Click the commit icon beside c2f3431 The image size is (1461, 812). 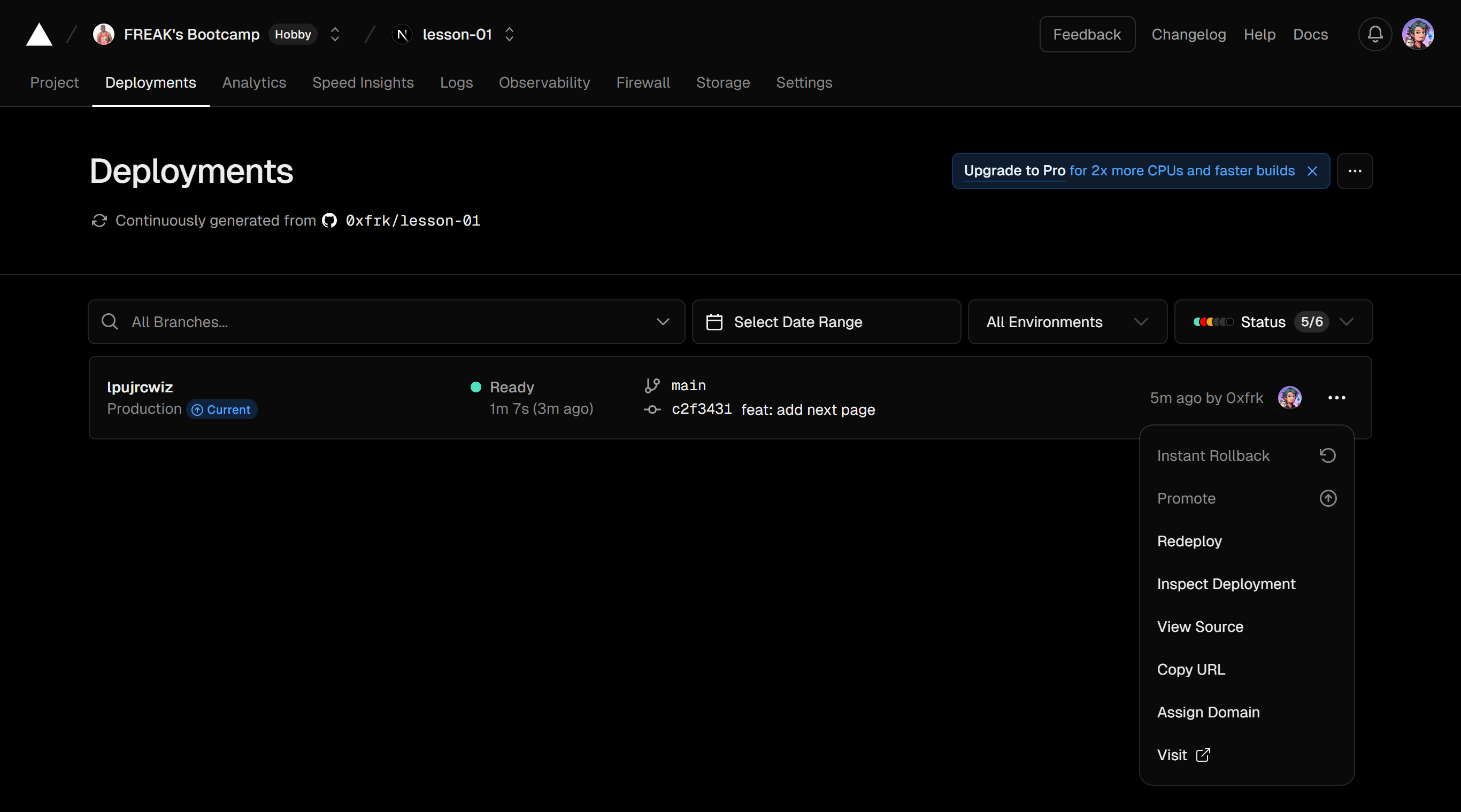point(652,409)
